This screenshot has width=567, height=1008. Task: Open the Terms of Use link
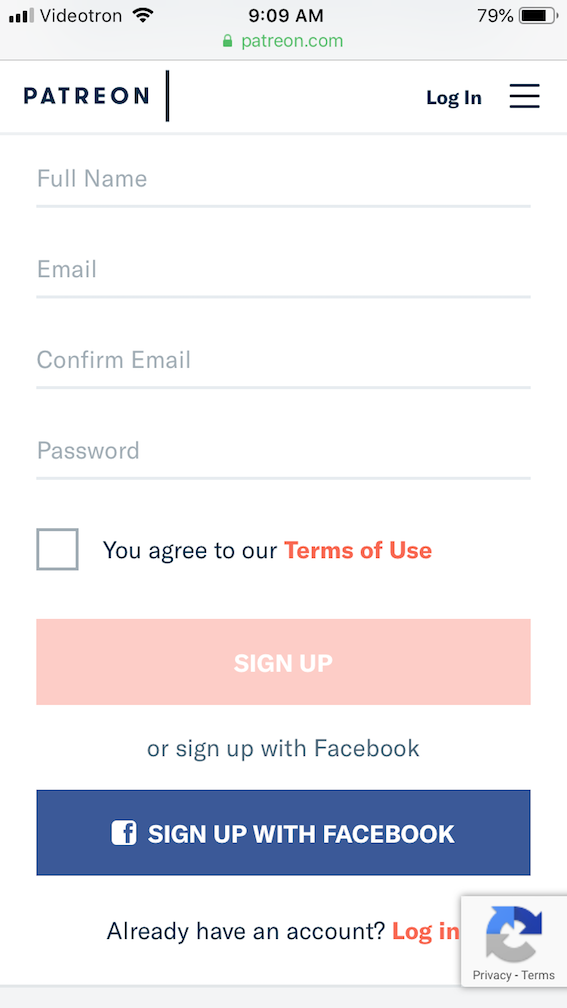358,550
